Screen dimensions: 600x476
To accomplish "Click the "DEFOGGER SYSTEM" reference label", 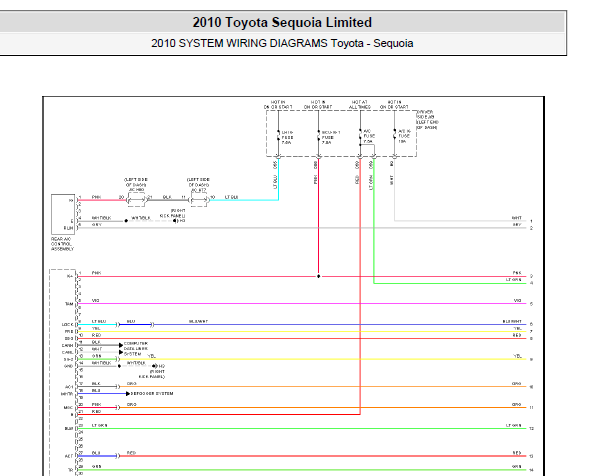I will pos(152,394).
